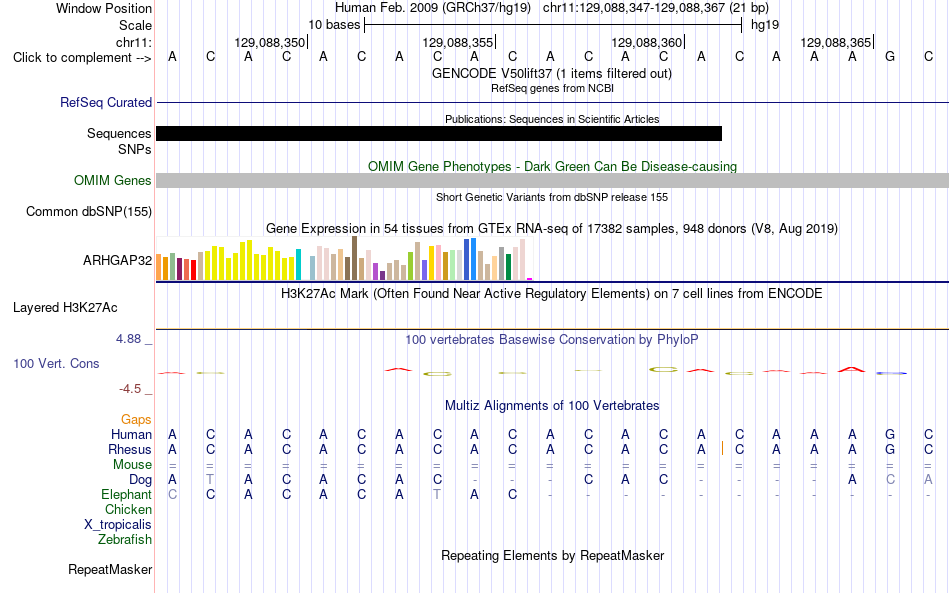Click the OMIM Gene Phenotypes track title

click(x=552, y=167)
